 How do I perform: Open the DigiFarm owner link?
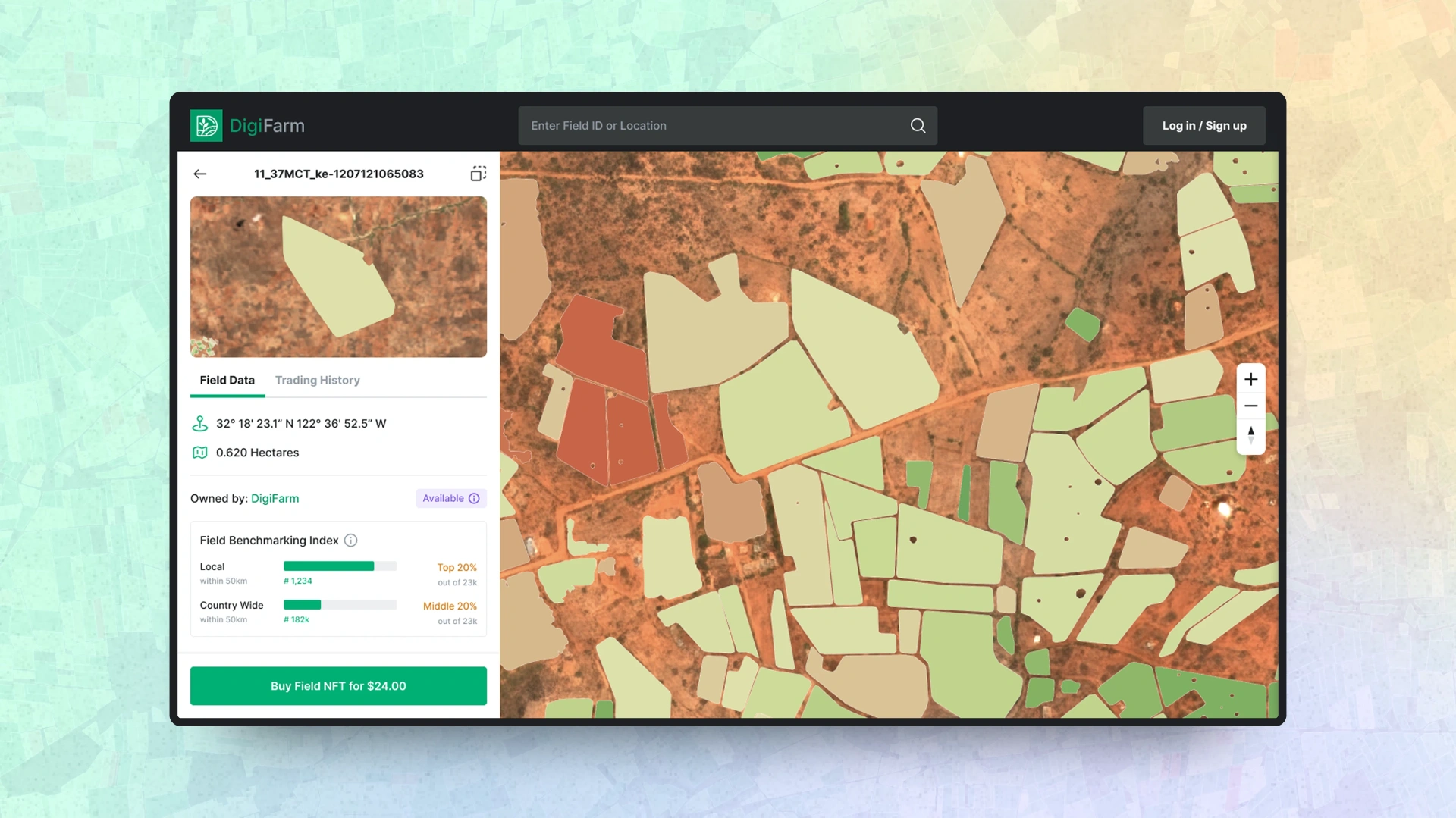tap(275, 499)
